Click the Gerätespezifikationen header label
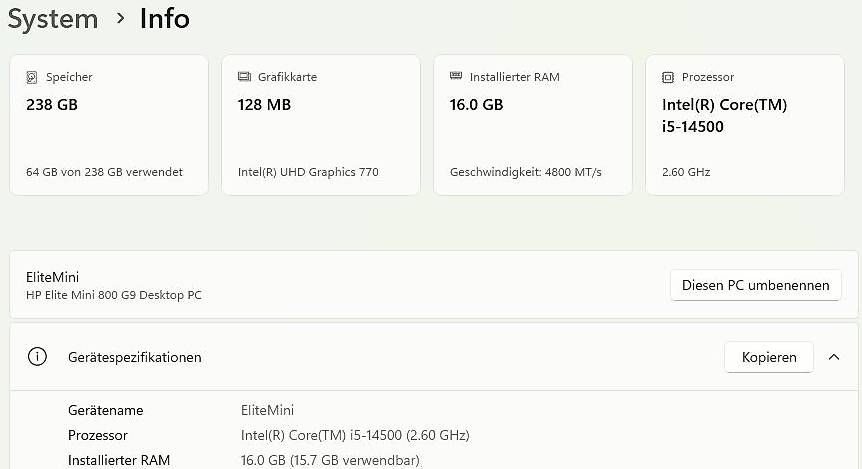 (135, 357)
